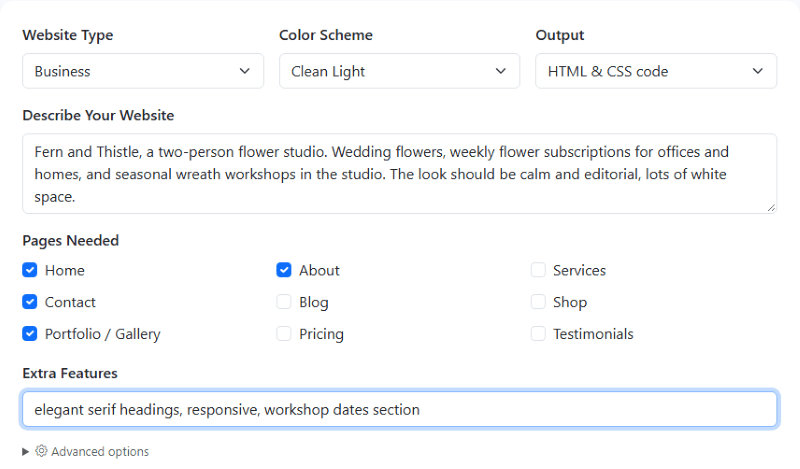Viewport: 800px width, 469px height.
Task: Uncheck the Home page checkbox
Action: click(30, 270)
